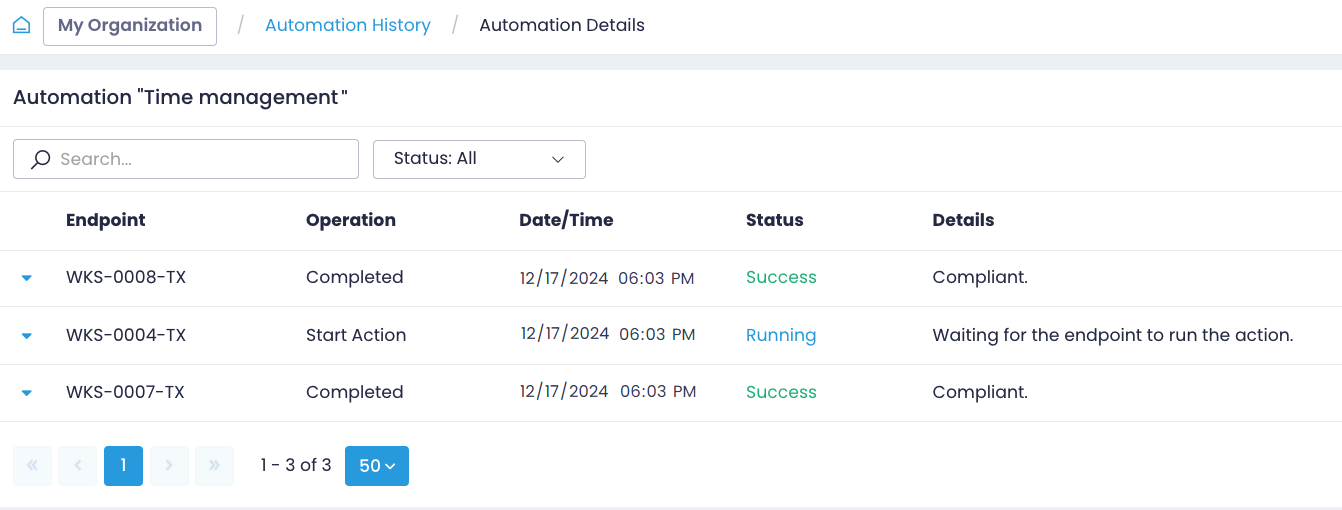Screen dimensions: 1342x510
Task: Go to last page of results
Action: [214, 466]
